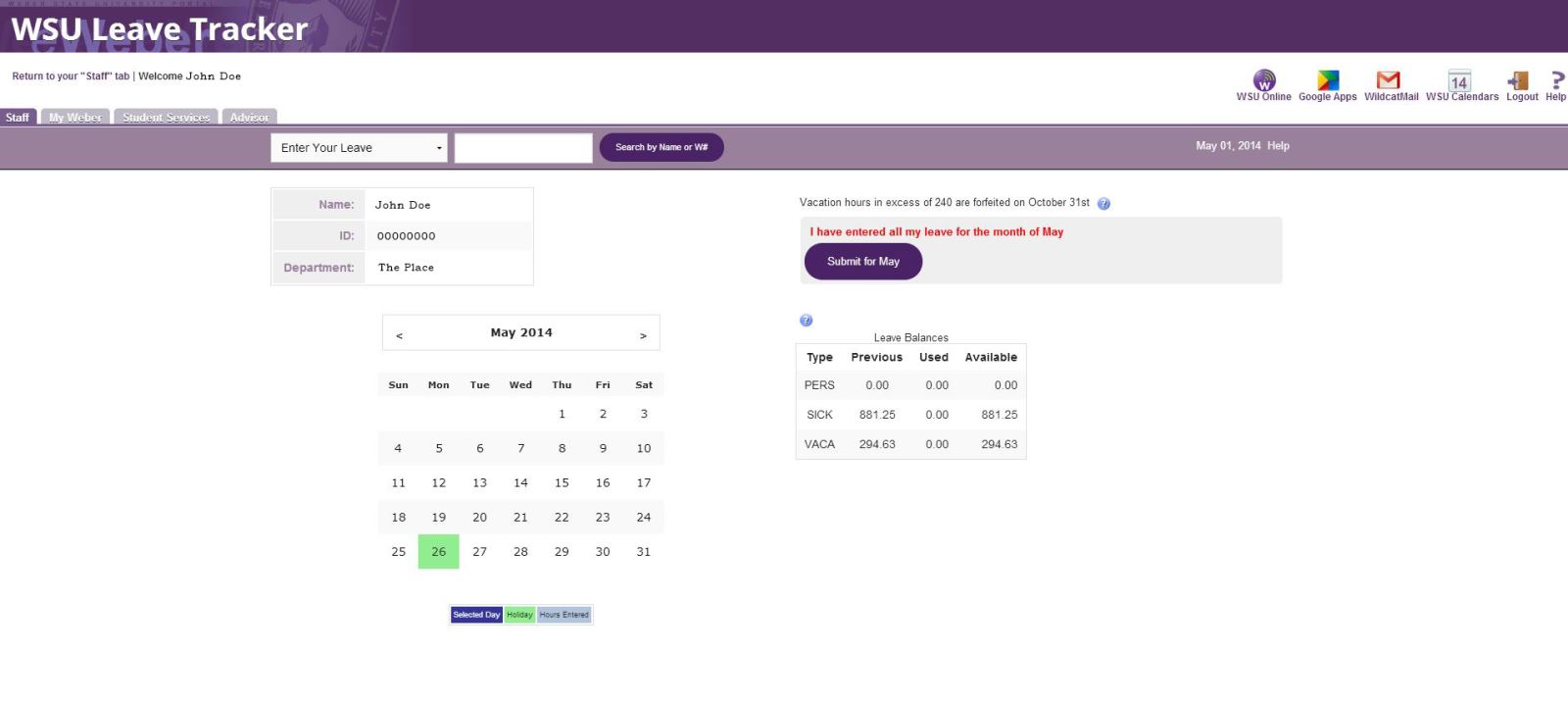Click Search by Name or W# button
The width and height of the screenshot is (1568, 701).
[x=661, y=147]
